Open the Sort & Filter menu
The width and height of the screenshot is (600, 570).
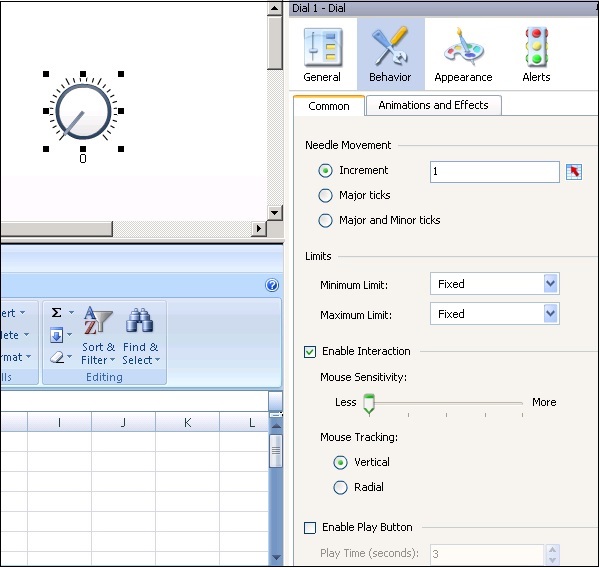(98, 336)
